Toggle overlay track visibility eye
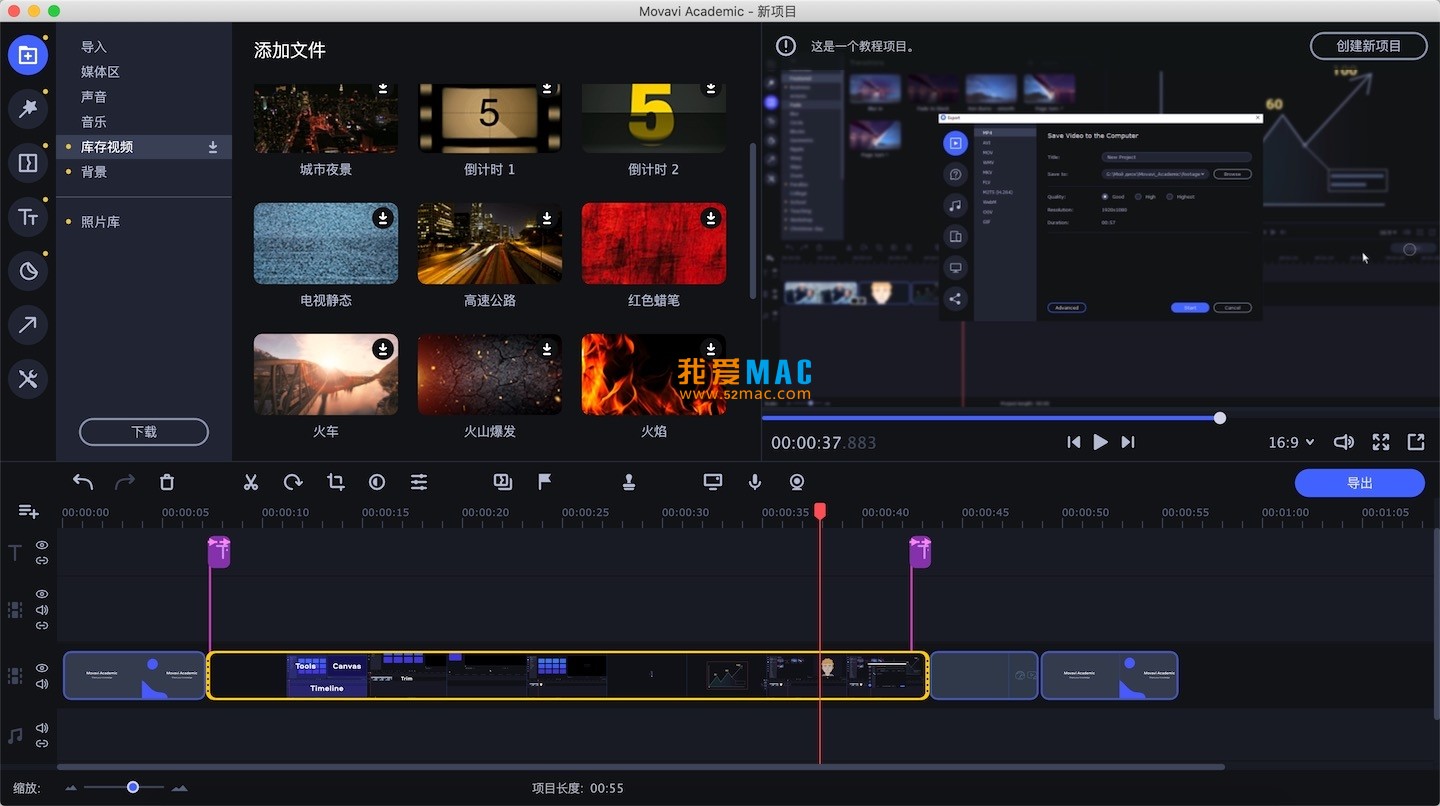 (42, 594)
